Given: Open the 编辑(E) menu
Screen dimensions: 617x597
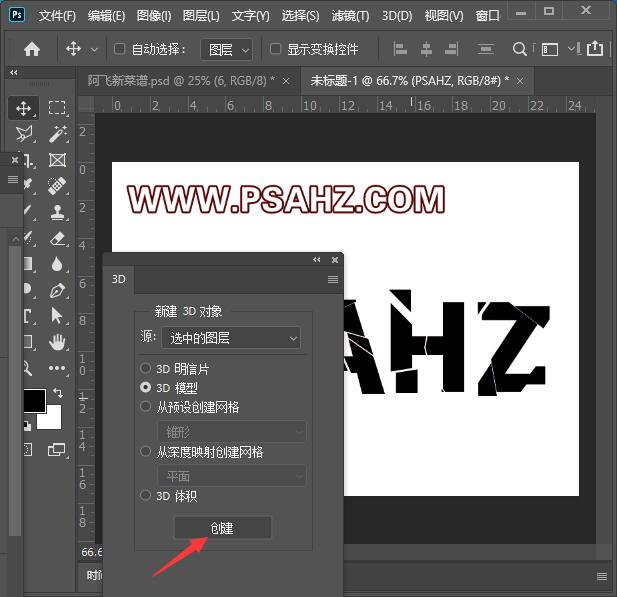Looking at the screenshot, I should pyautogui.click(x=106, y=16).
